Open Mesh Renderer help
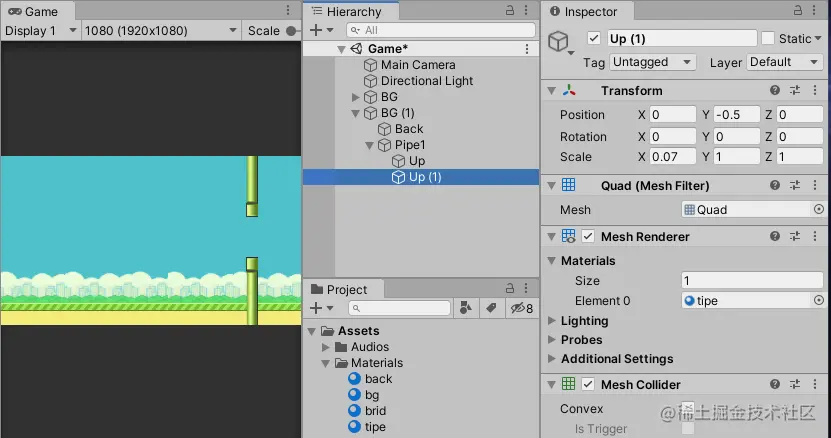Viewport: 831px width, 438px height. pyautogui.click(x=775, y=236)
